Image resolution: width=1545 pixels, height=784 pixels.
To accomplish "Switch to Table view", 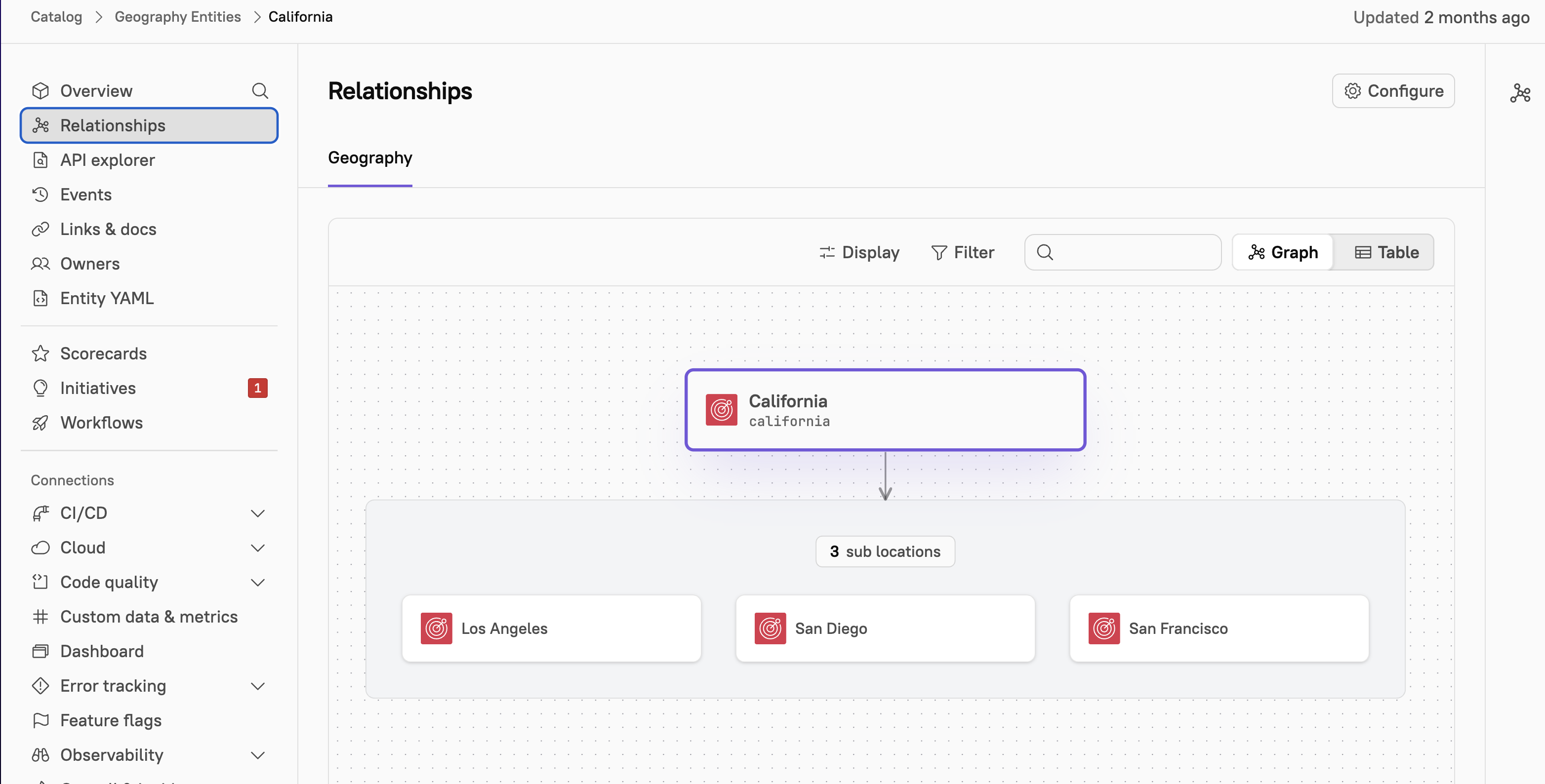I will point(1386,252).
